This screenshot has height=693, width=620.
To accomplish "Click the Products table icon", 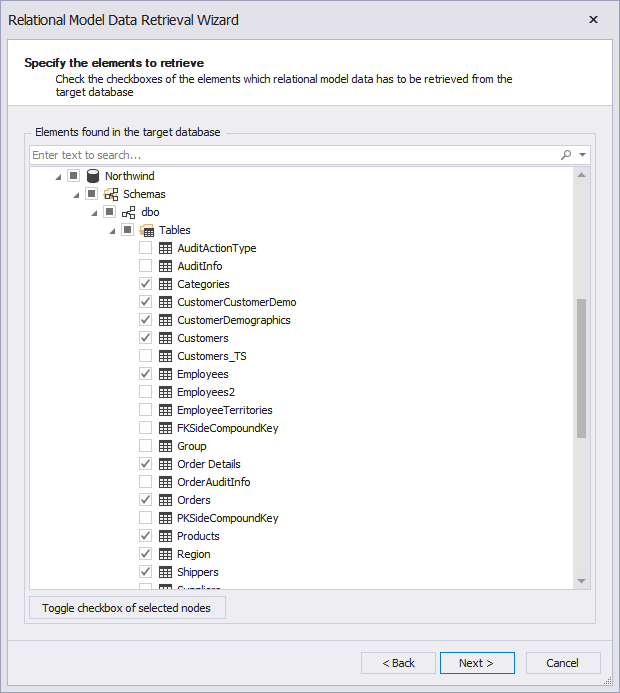I will (165, 536).
